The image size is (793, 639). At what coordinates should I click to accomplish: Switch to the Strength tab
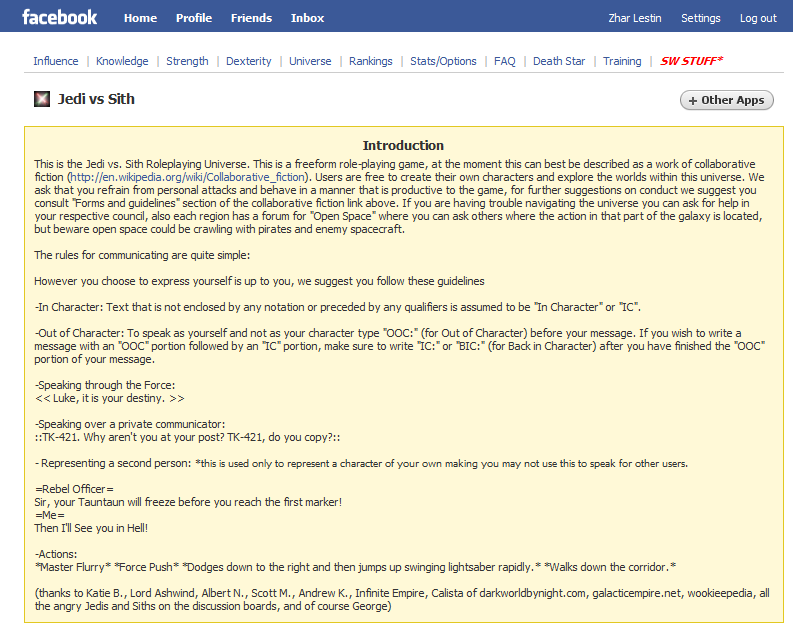point(187,61)
